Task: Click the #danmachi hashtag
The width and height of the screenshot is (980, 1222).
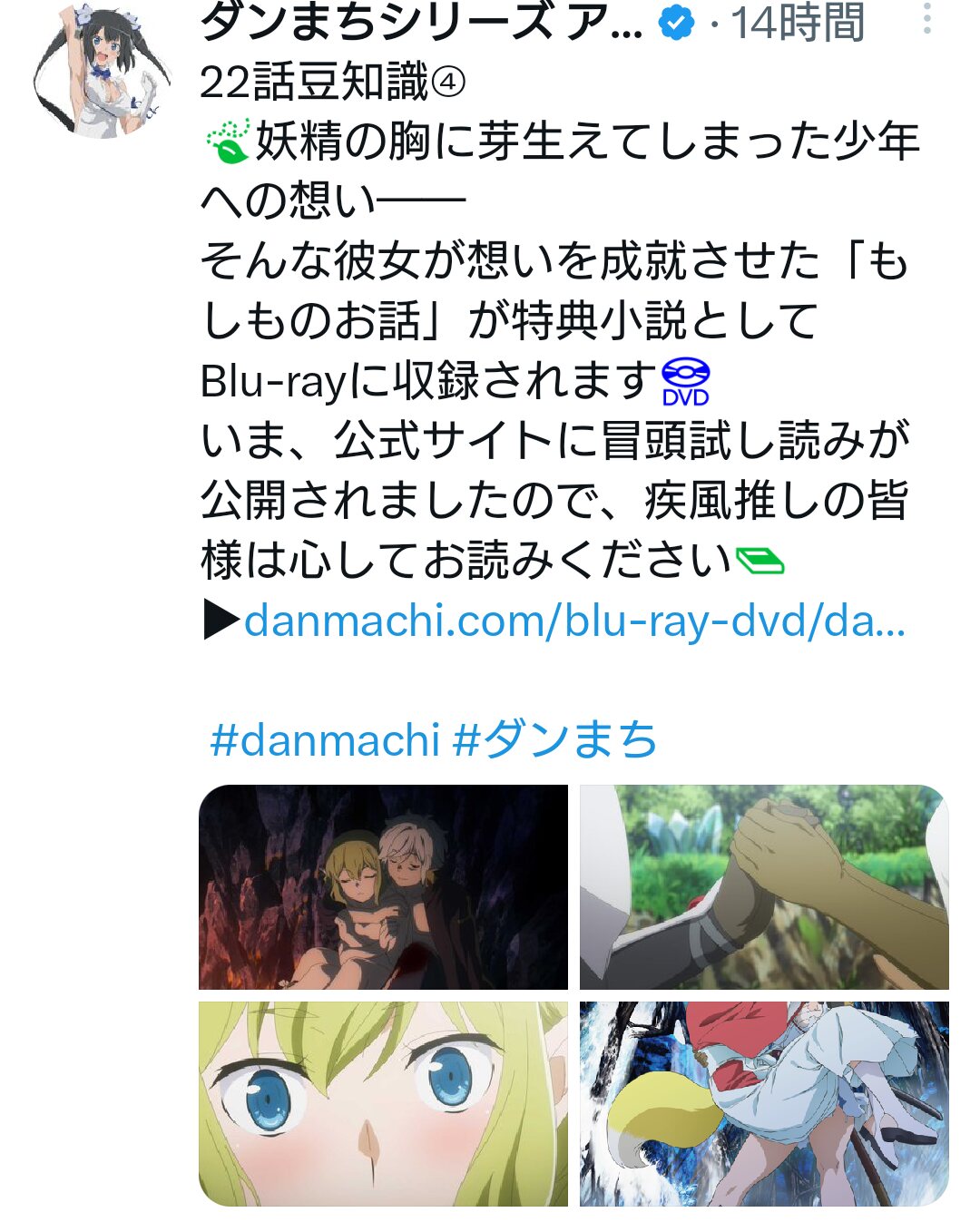Action: click(325, 739)
